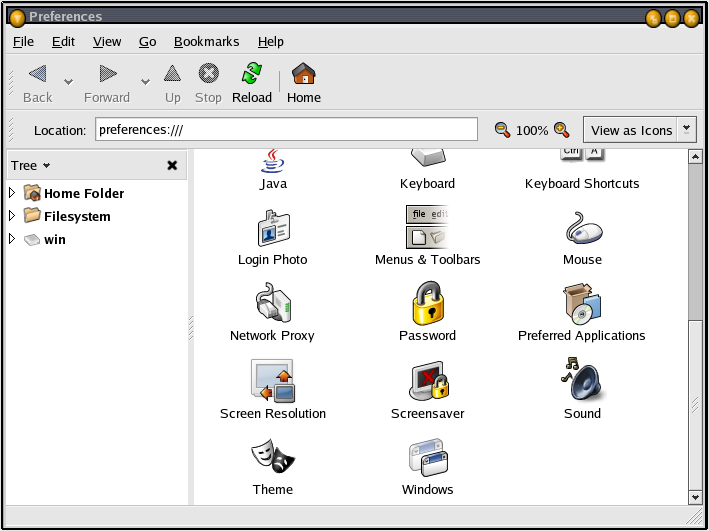Open the Help menu

pos(271,42)
